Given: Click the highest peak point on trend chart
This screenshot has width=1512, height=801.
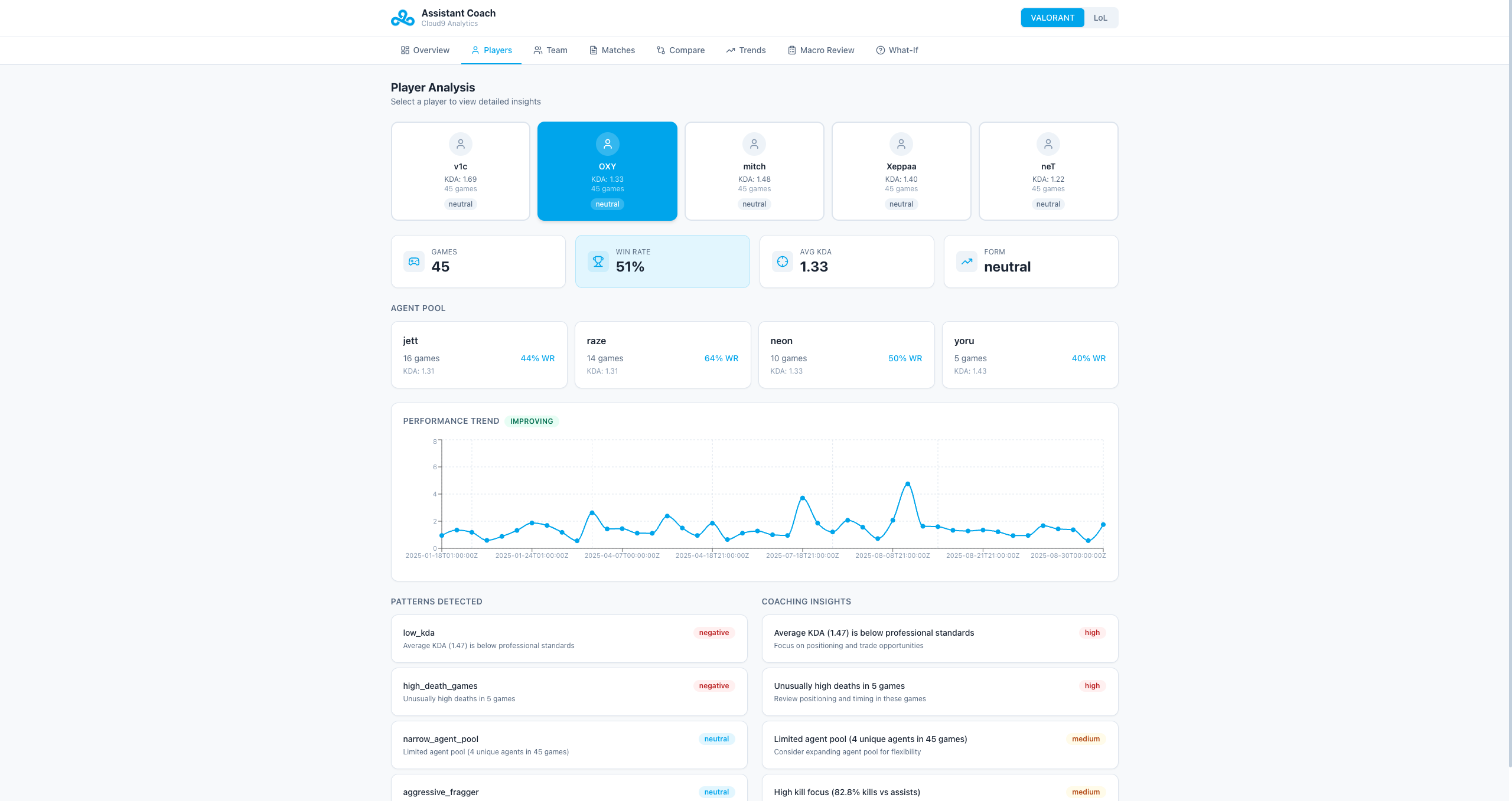Looking at the screenshot, I should (907, 484).
